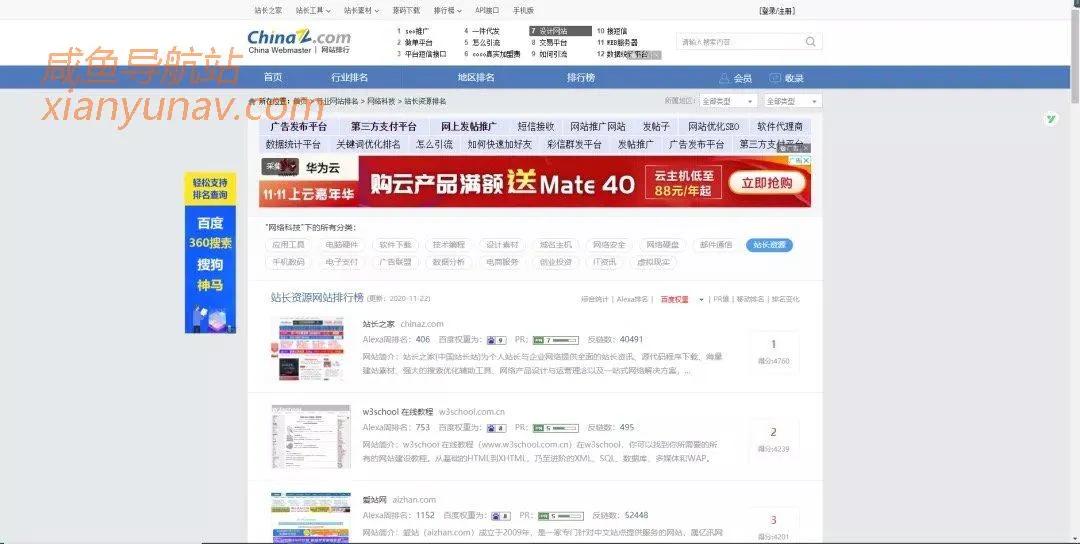Select the 网络安全 category
The image size is (1080, 544).
click(610, 245)
